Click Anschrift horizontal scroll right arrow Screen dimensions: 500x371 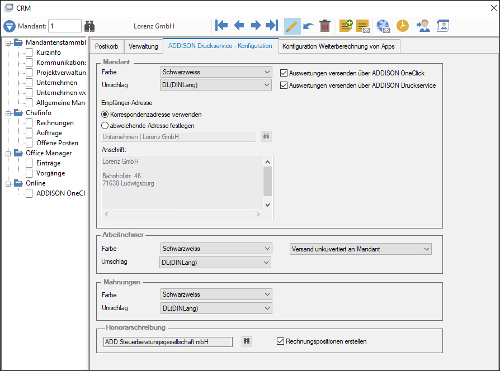tap(258, 214)
